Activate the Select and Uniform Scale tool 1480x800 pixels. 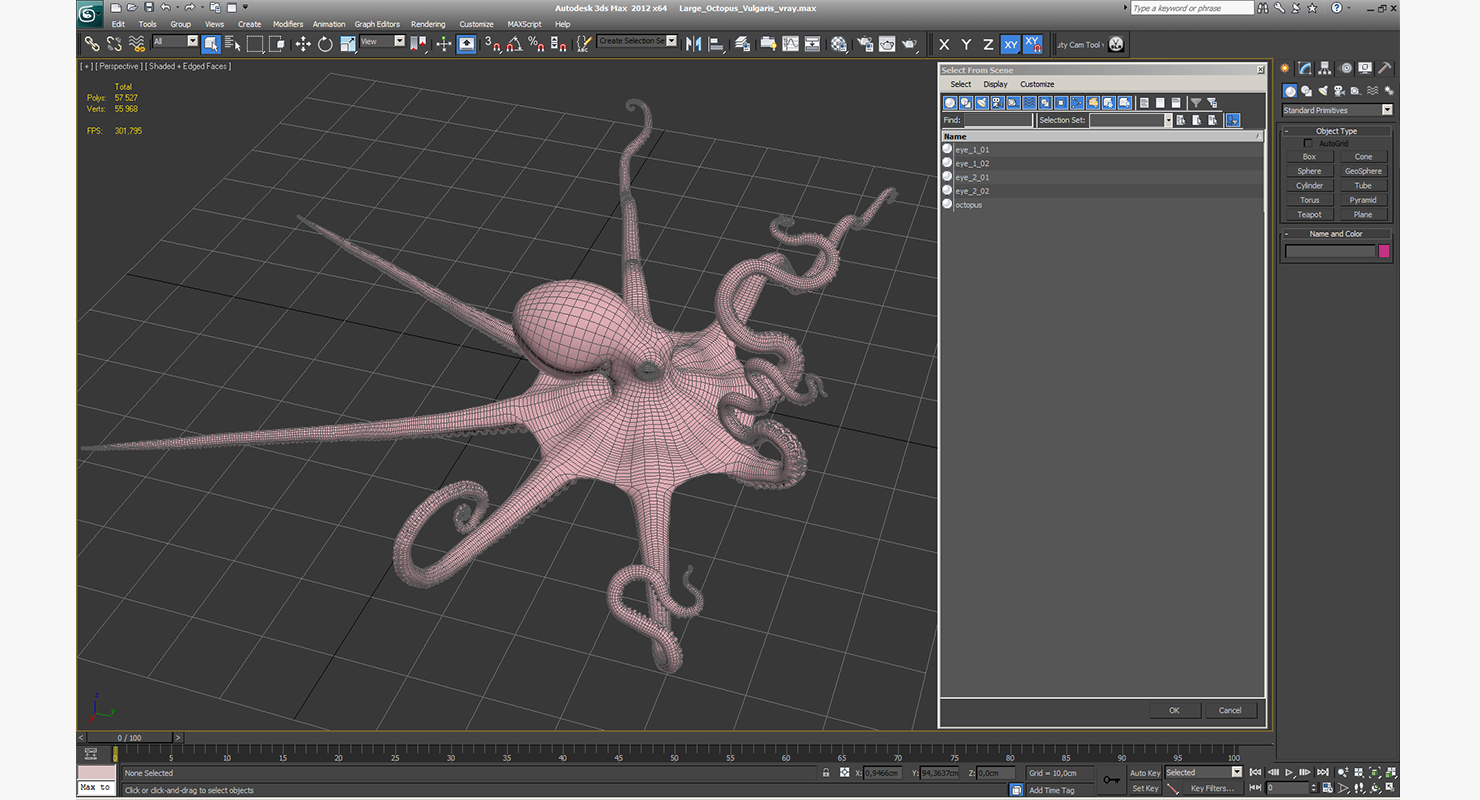348,44
